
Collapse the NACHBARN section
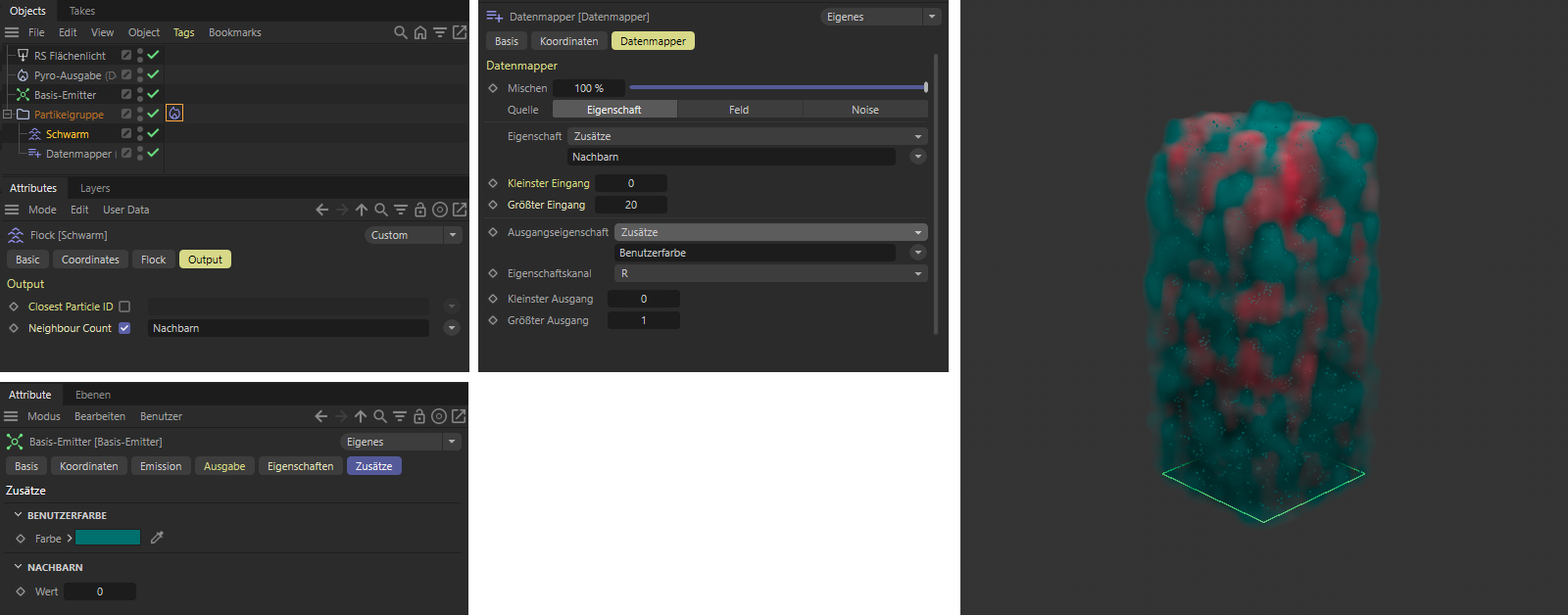pyautogui.click(x=18, y=567)
